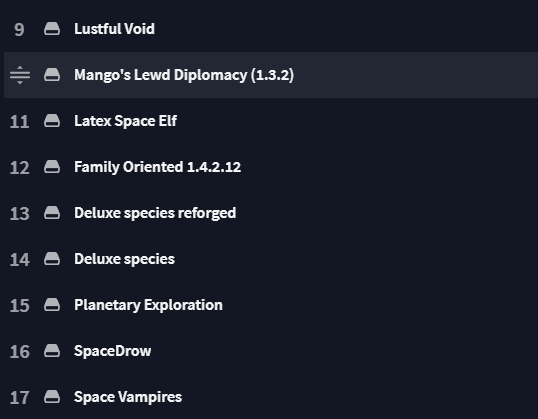Viewport: 538px width, 419px height.
Task: Click the drive icon beside Lustful Void
Action: [x=52, y=29]
